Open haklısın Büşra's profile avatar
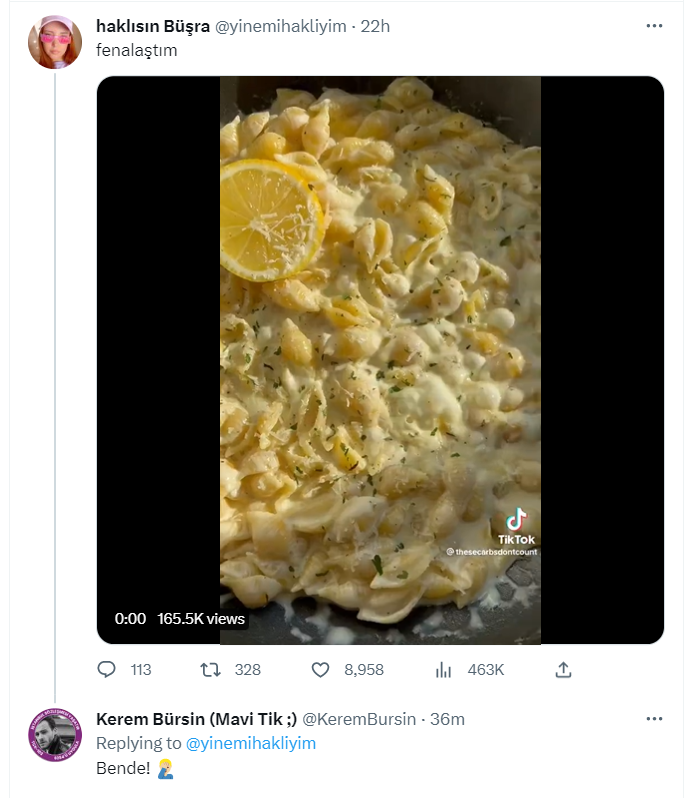This screenshot has height=798, width=695. tap(55, 42)
